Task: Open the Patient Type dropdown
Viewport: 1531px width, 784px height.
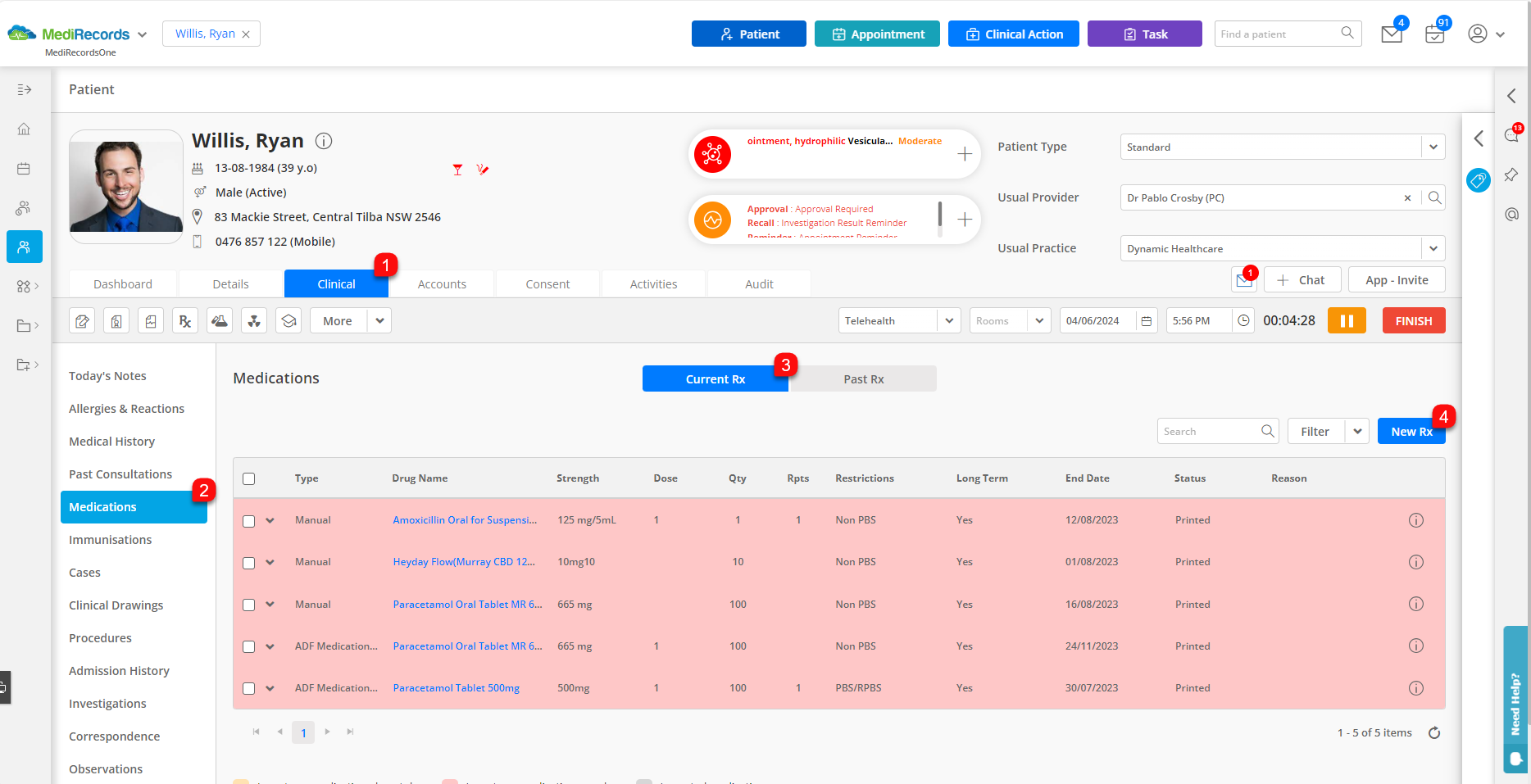Action: (x=1433, y=147)
